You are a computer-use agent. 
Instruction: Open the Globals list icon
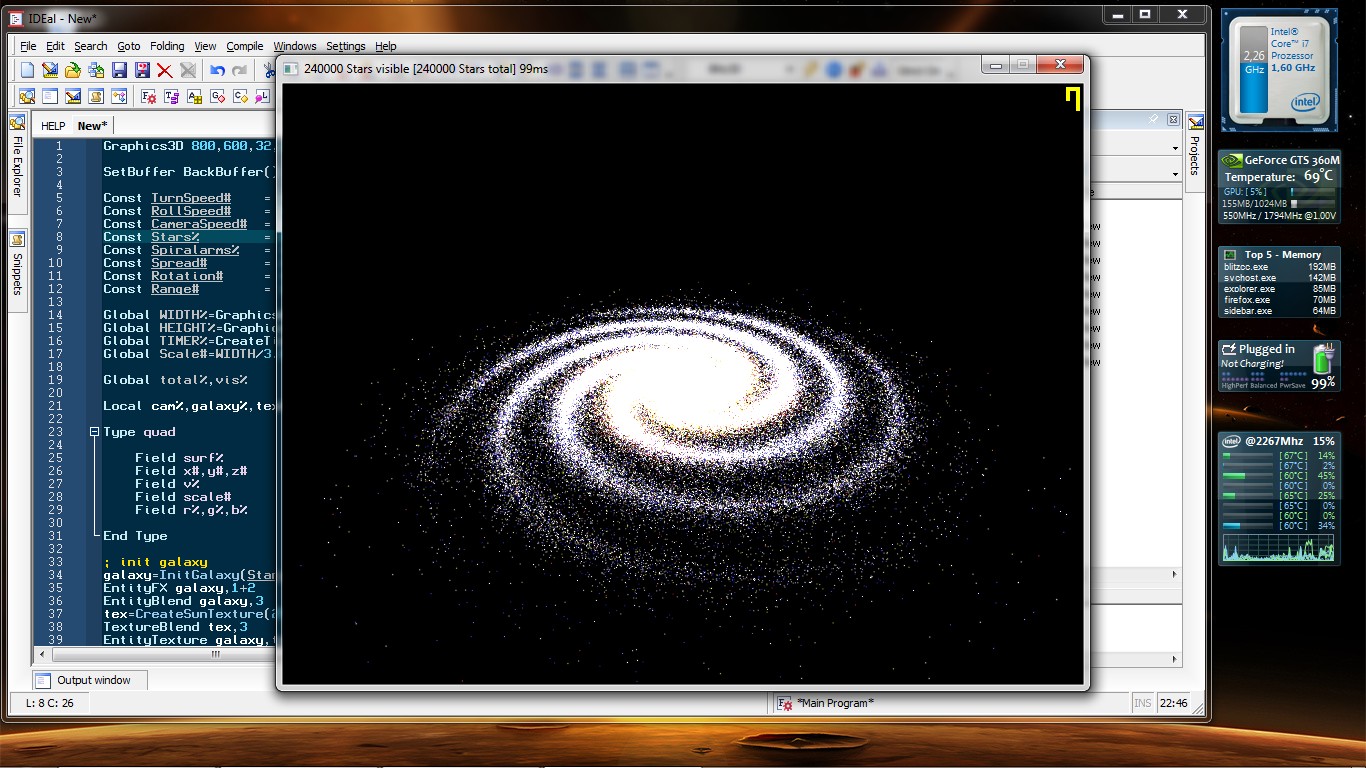click(218, 97)
